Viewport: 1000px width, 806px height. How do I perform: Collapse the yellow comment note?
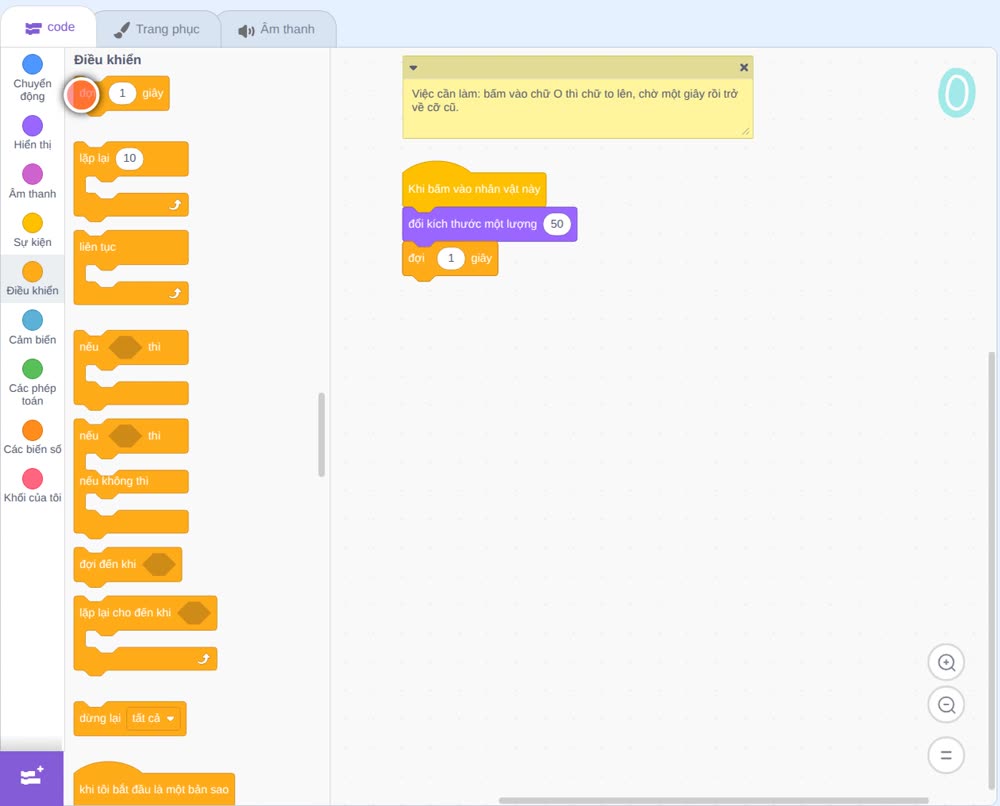pos(413,68)
